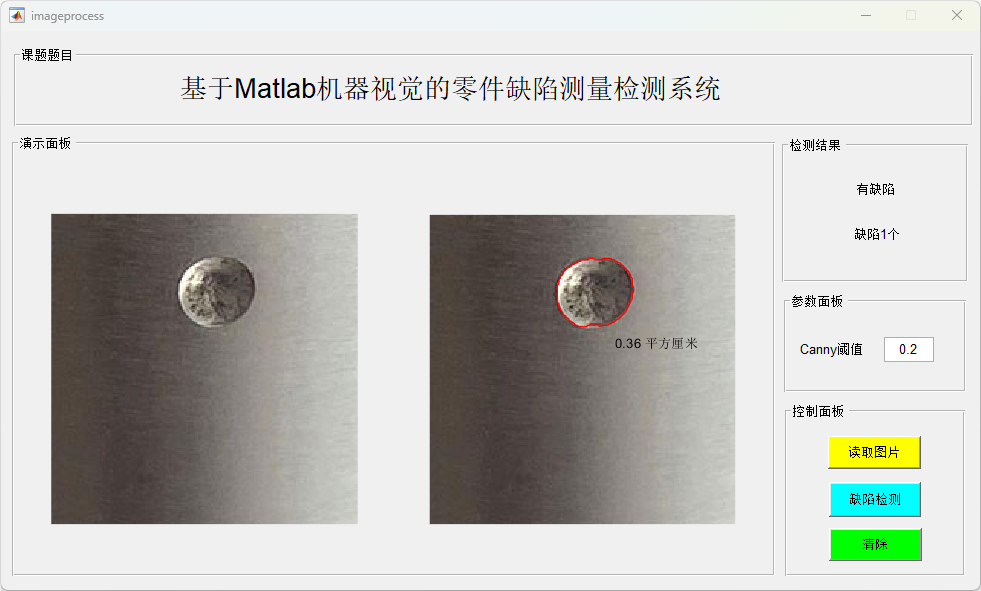Click the 0.36 平方厘米 area annotation
Screen dimensions: 981x591
point(656,343)
